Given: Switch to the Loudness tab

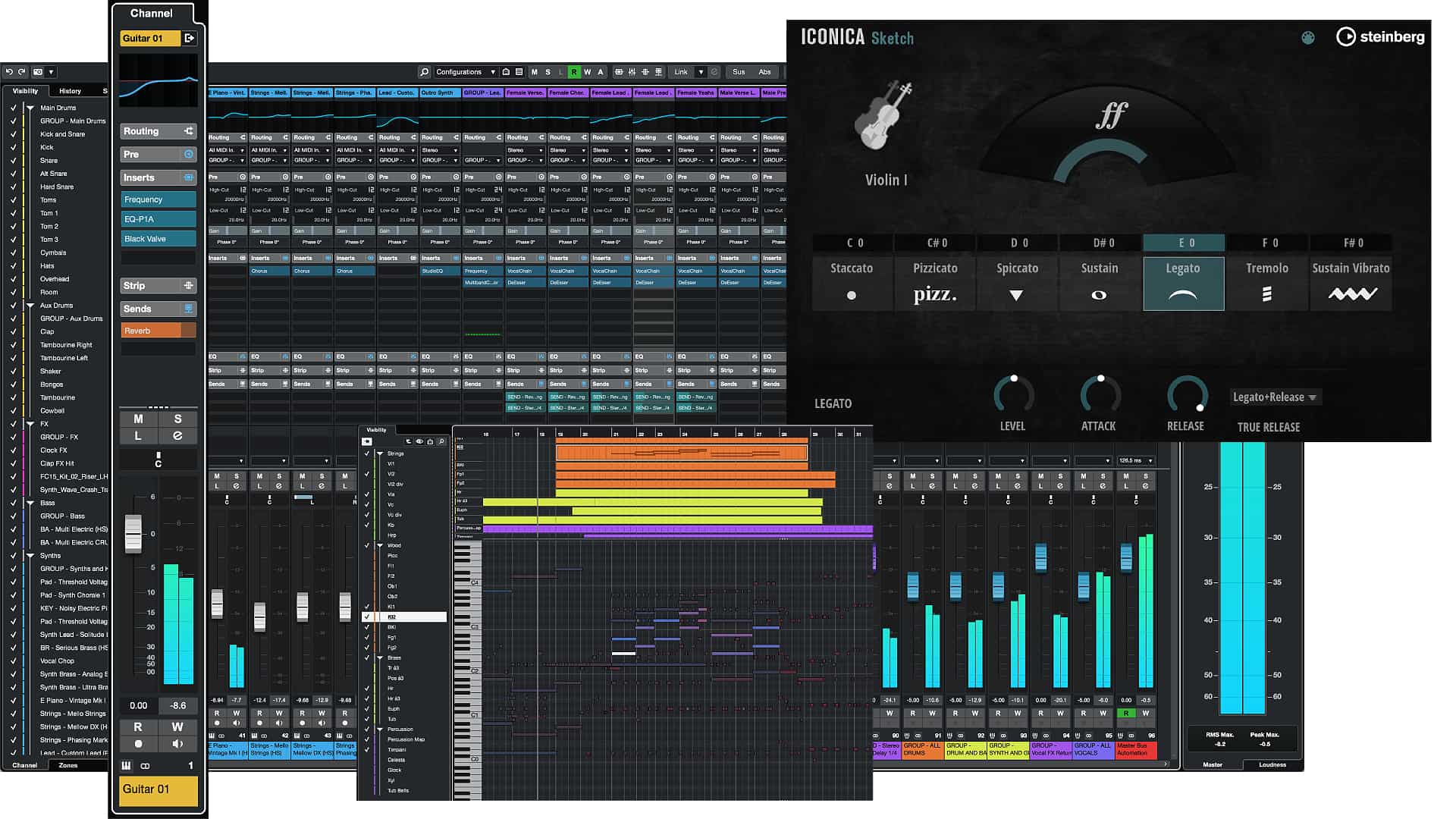Looking at the screenshot, I should click(x=1272, y=764).
